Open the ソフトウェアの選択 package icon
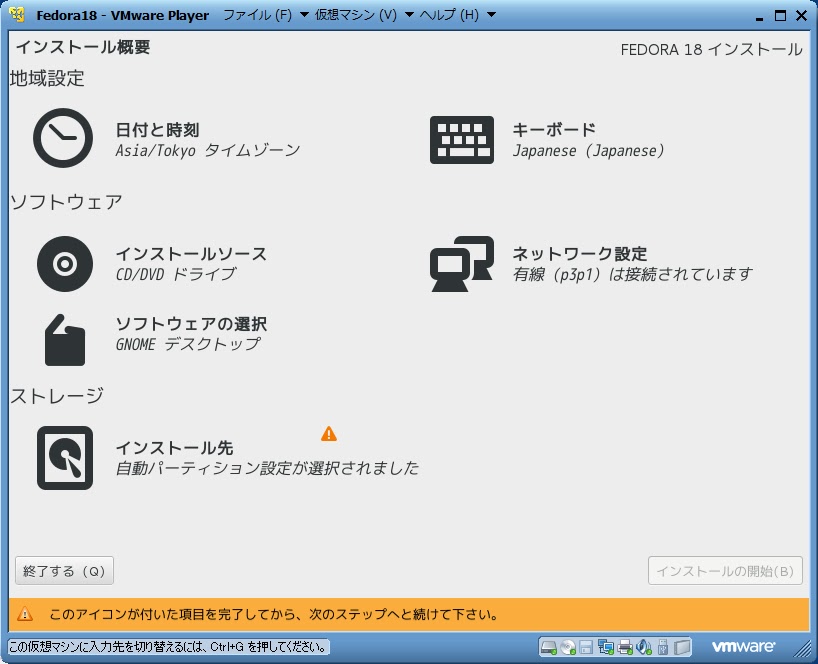The image size is (818, 664). point(65,340)
